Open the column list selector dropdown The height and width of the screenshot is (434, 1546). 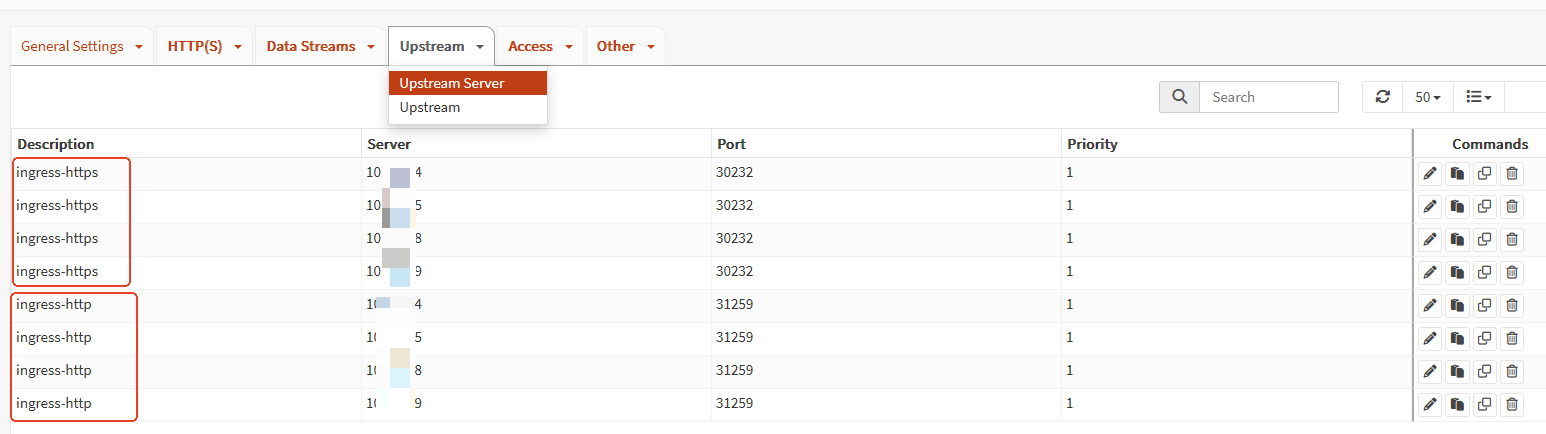pos(1478,97)
